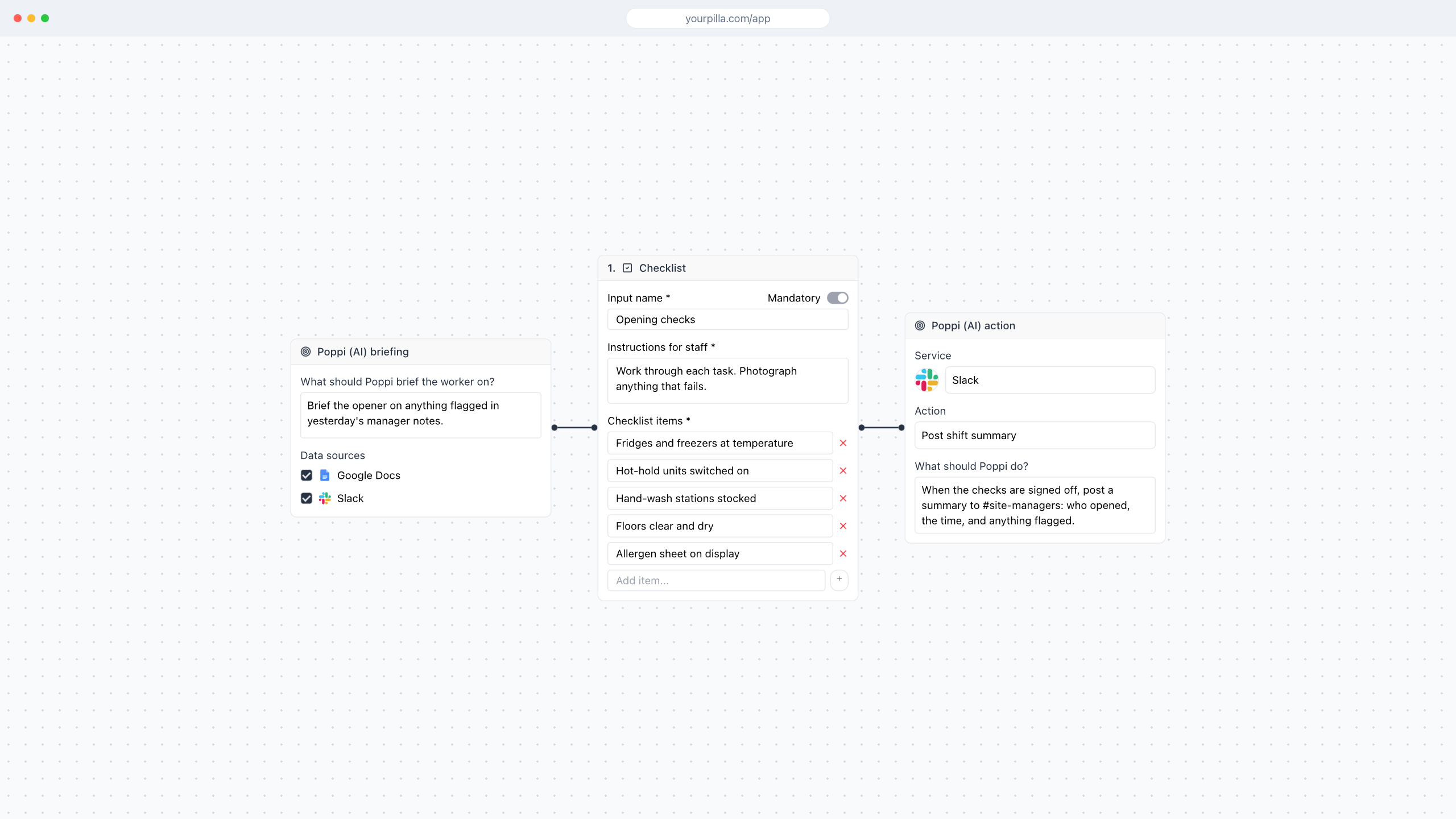This screenshot has height=819, width=1456.
Task: Edit the 'What should Poppi do?' text box
Action: pyautogui.click(x=1035, y=505)
